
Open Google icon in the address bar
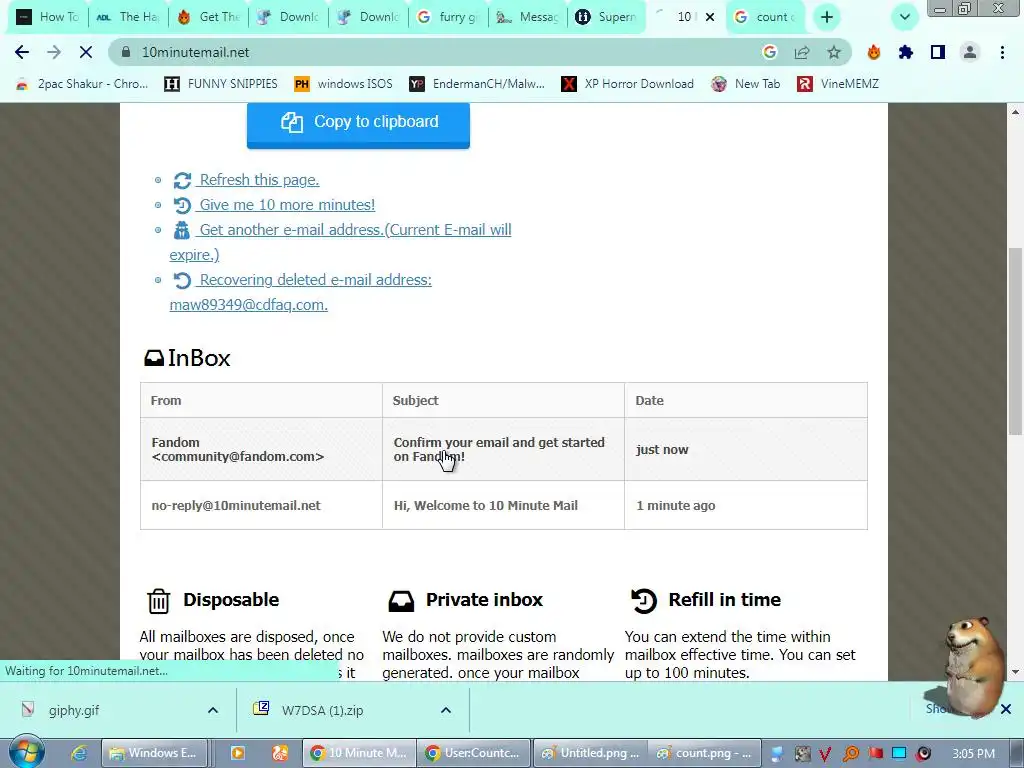point(770,52)
